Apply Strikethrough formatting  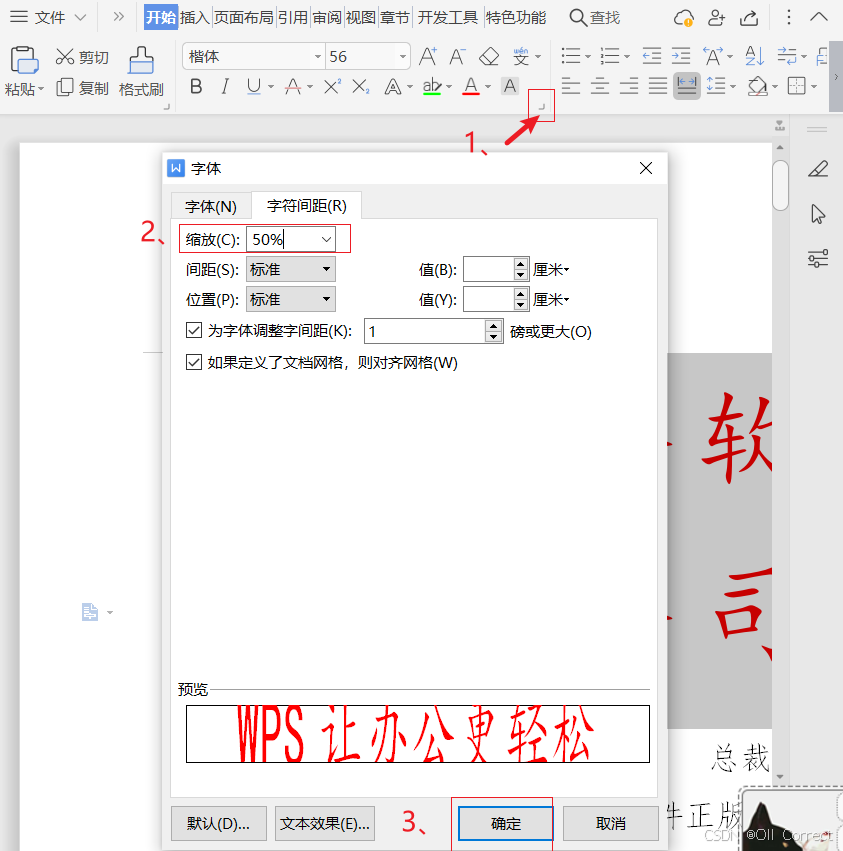tap(293, 86)
